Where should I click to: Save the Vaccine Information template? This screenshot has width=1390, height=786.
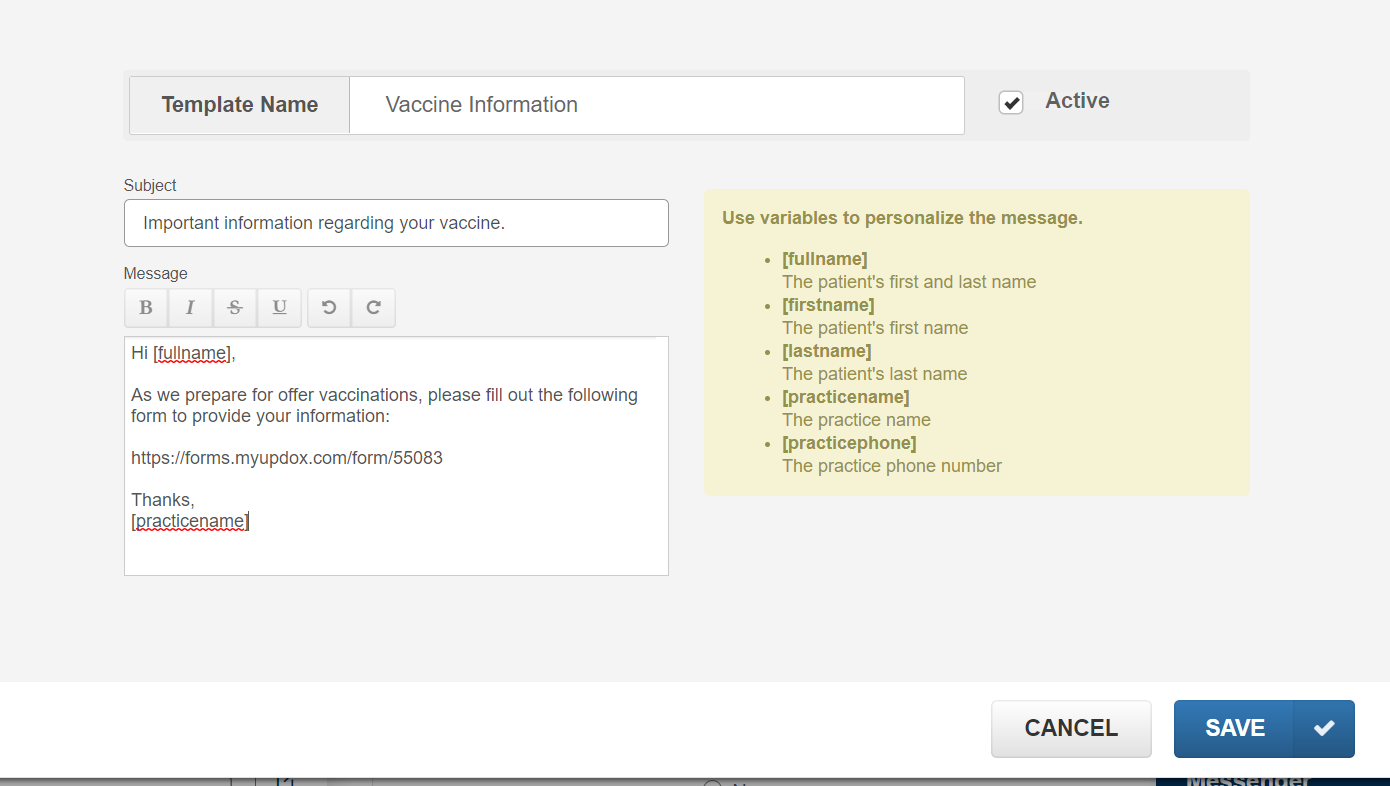1235,728
